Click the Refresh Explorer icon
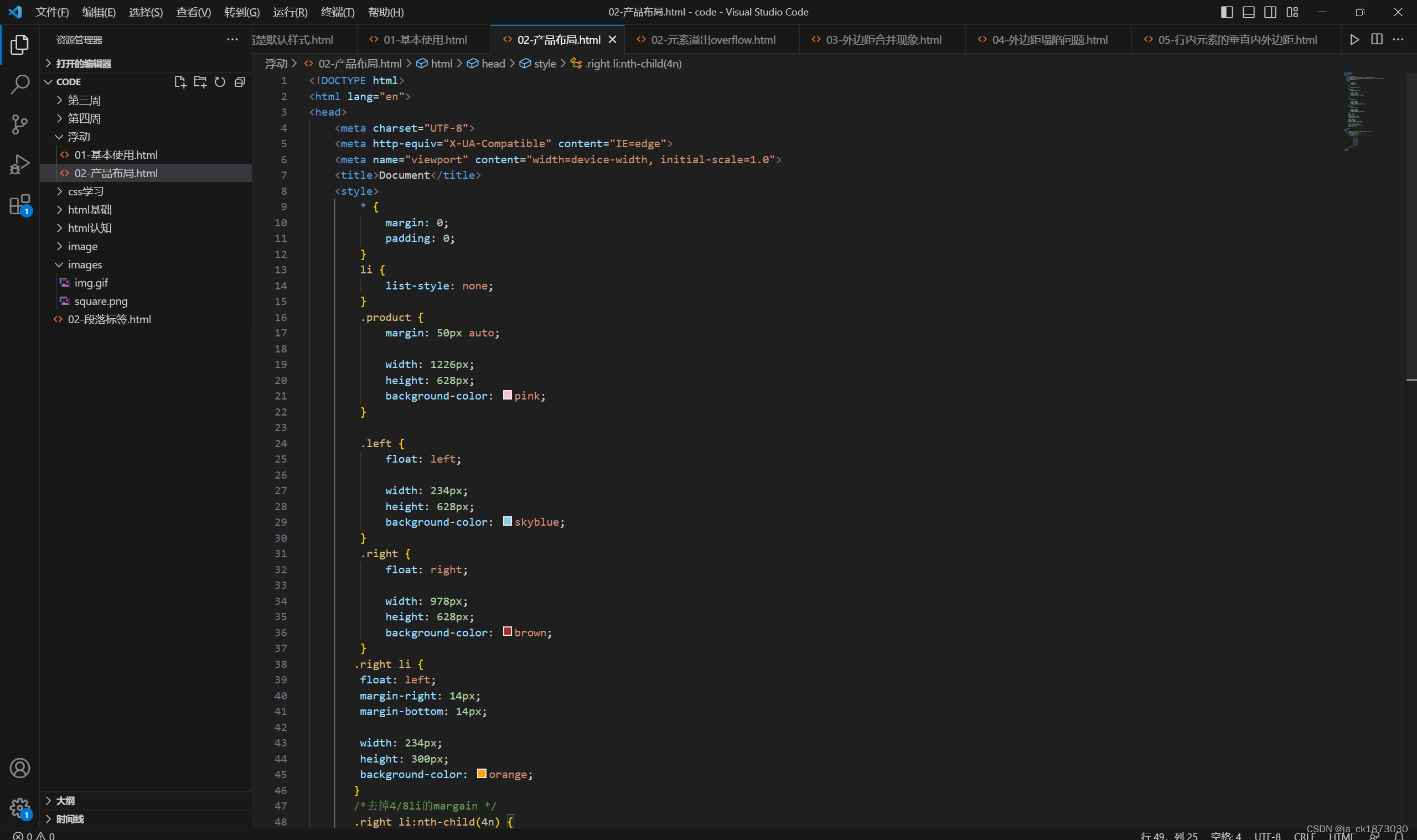This screenshot has height=840, width=1417. 220,82
